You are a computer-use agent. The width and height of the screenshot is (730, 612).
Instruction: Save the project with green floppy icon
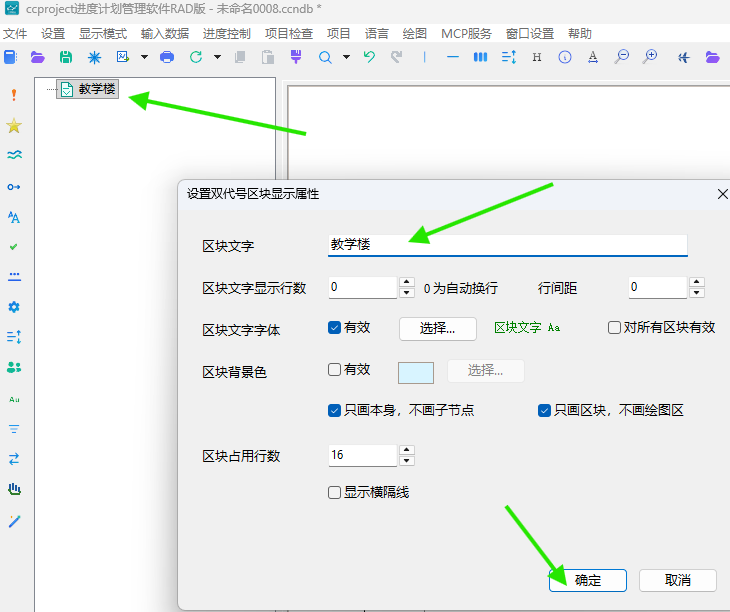coord(66,57)
